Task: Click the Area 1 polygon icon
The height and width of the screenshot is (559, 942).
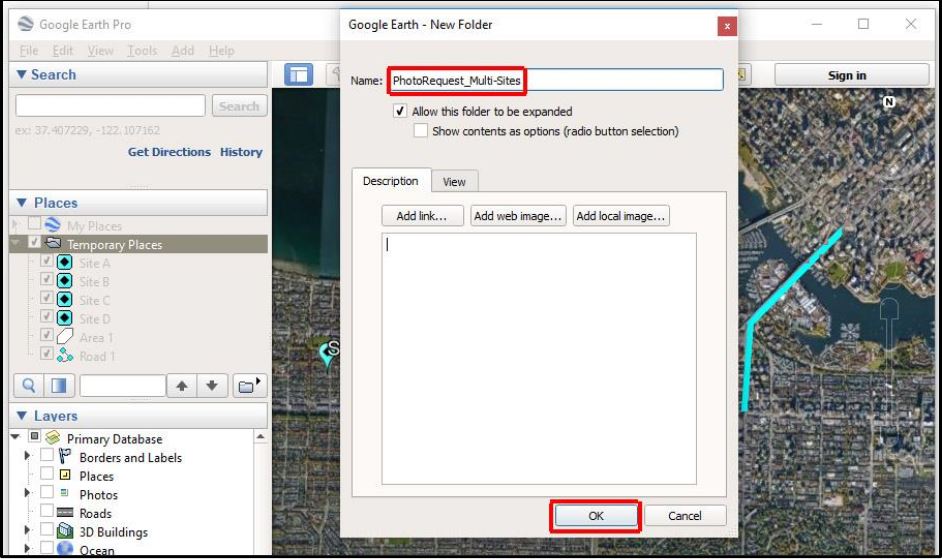Action: pyautogui.click(x=64, y=337)
